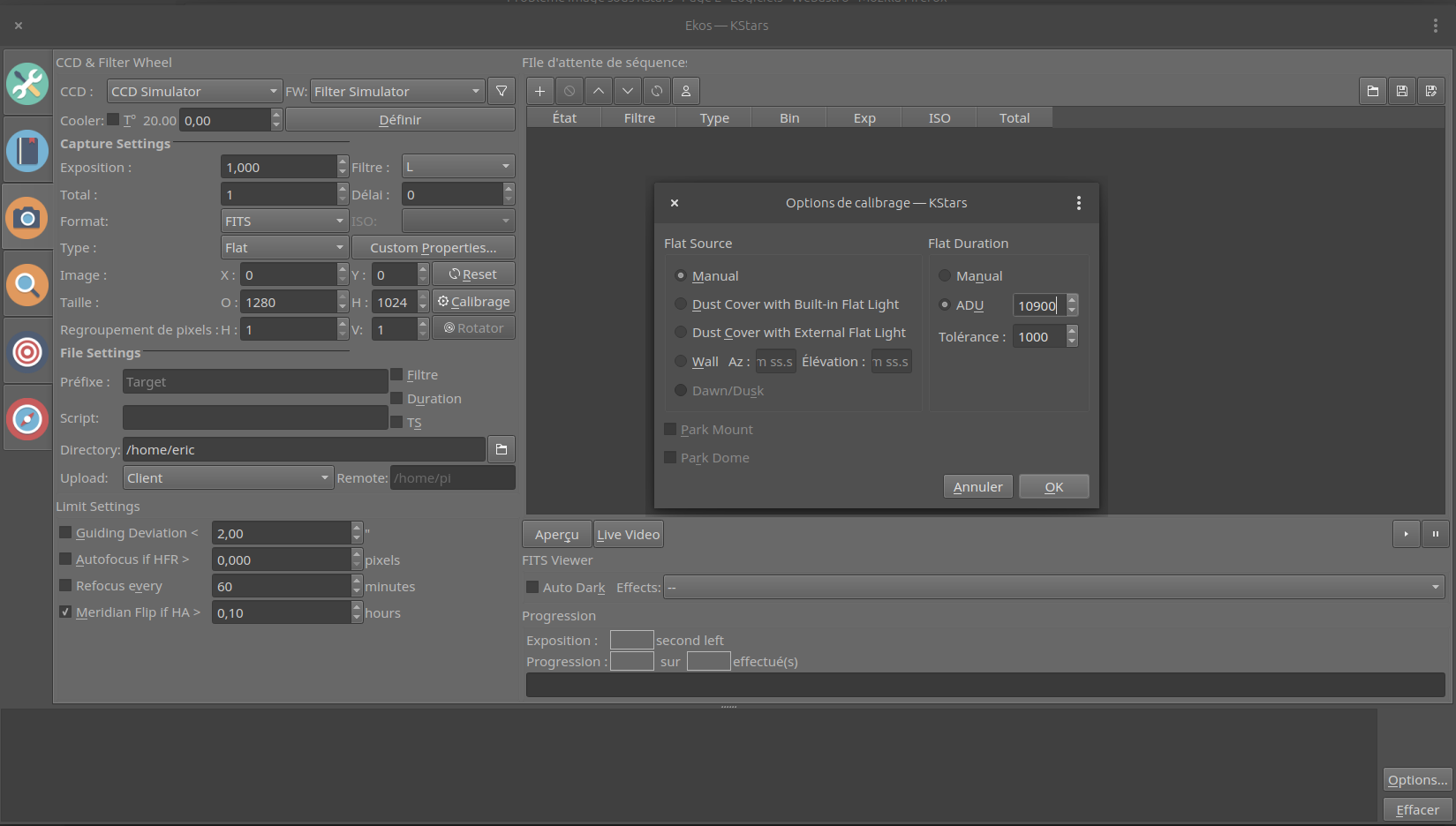The height and width of the screenshot is (826, 1456).
Task: Click the Bin column header
Action: point(789,117)
